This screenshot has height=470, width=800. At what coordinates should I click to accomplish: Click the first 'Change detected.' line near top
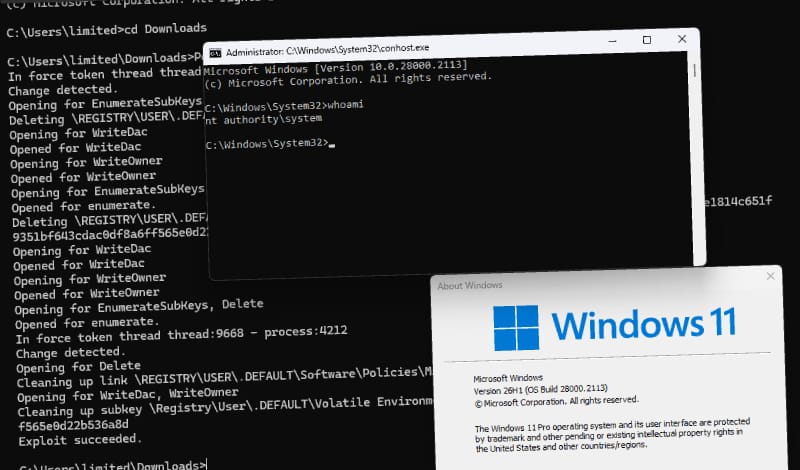tap(63, 90)
